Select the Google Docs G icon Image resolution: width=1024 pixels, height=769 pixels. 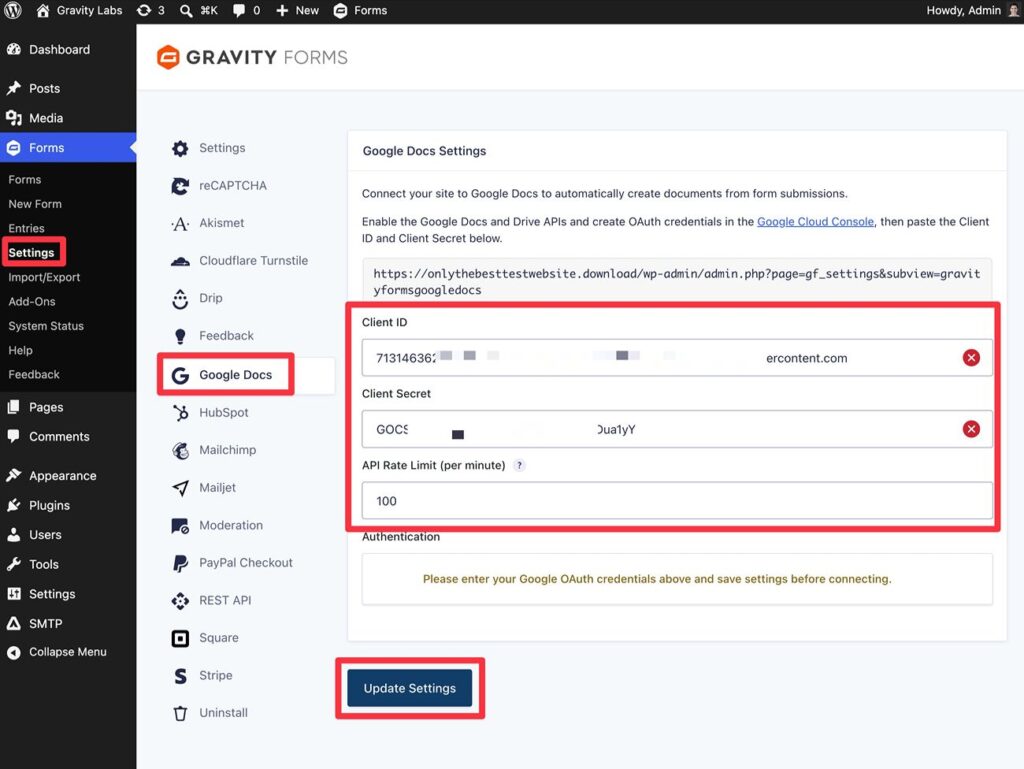click(180, 375)
